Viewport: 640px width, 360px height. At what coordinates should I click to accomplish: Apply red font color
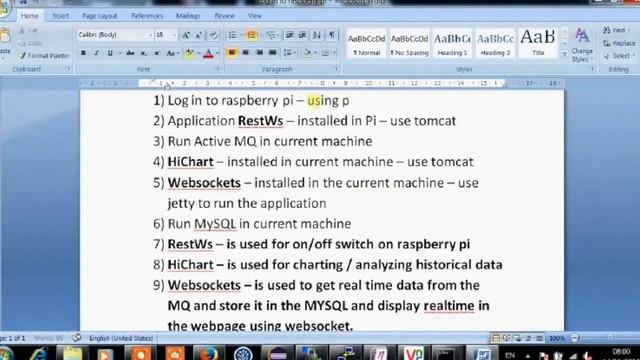208,53
